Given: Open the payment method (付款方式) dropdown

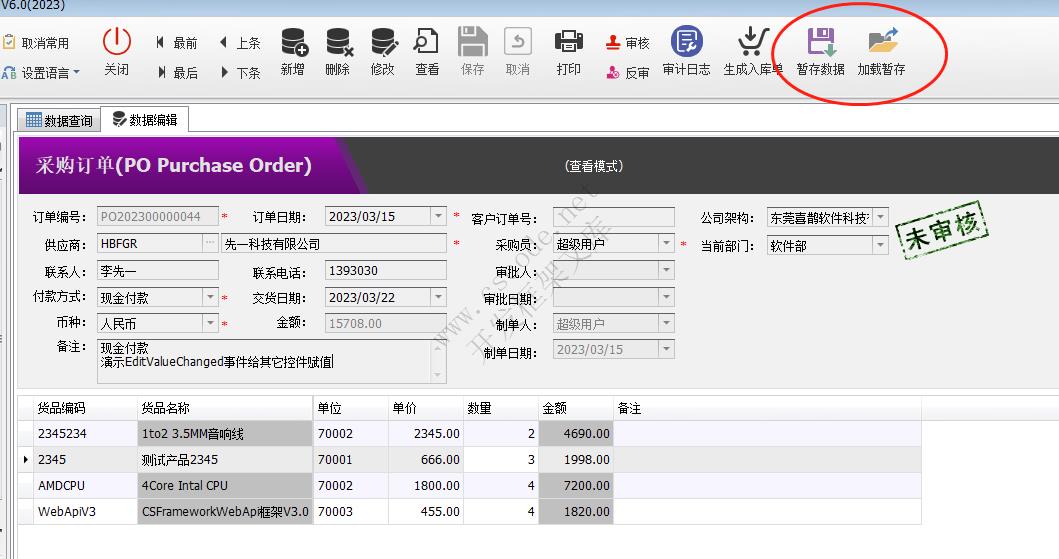Looking at the screenshot, I should (x=210, y=298).
